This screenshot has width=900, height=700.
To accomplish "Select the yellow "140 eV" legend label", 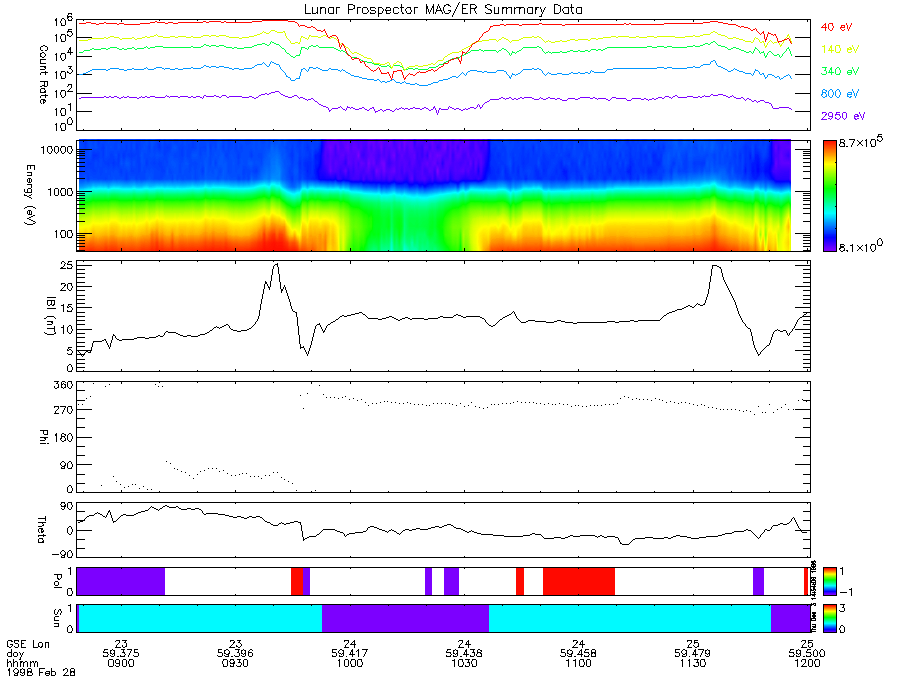I will [x=840, y=49].
